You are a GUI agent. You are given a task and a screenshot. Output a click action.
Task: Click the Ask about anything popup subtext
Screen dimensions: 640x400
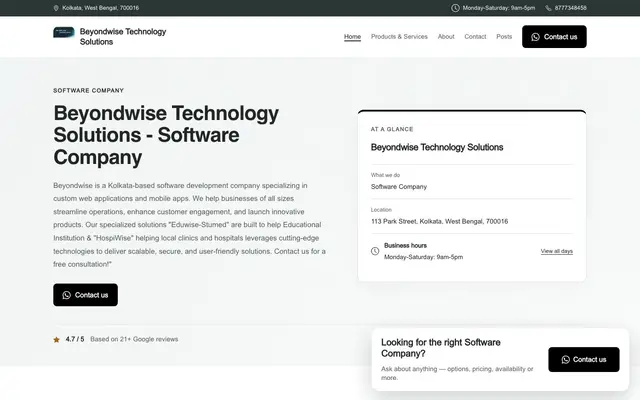click(x=457, y=373)
